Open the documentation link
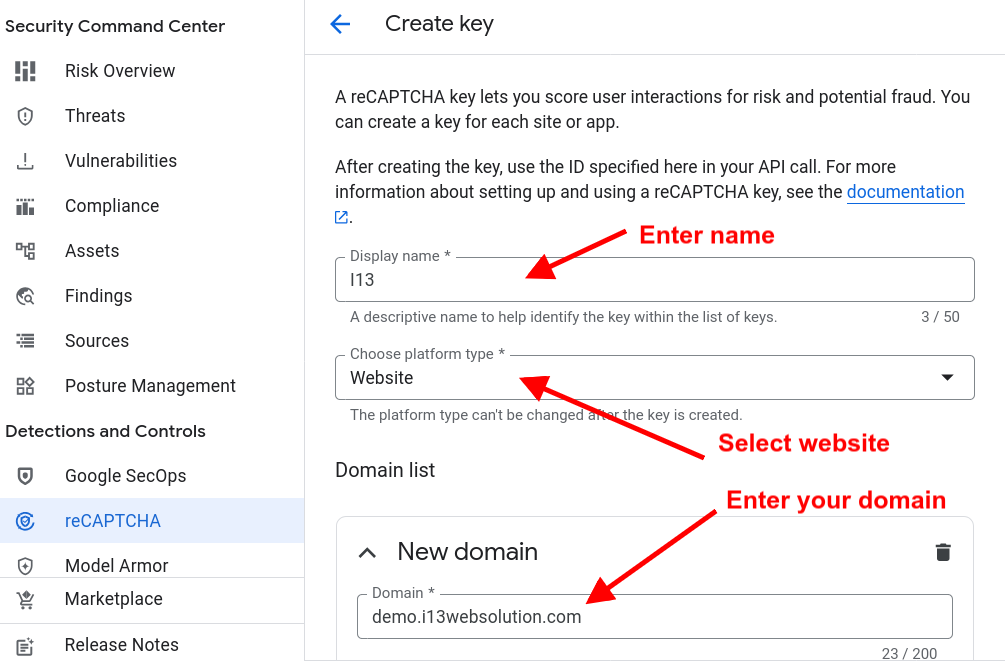This screenshot has height=661, width=1005. [905, 192]
